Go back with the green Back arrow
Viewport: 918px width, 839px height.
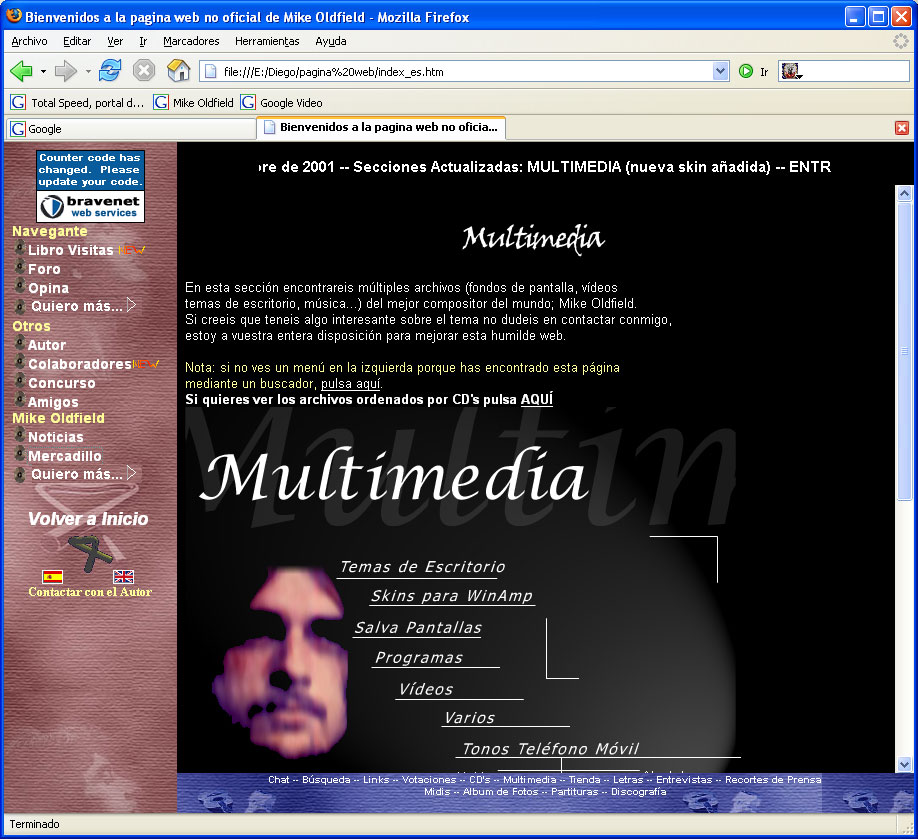(x=21, y=71)
